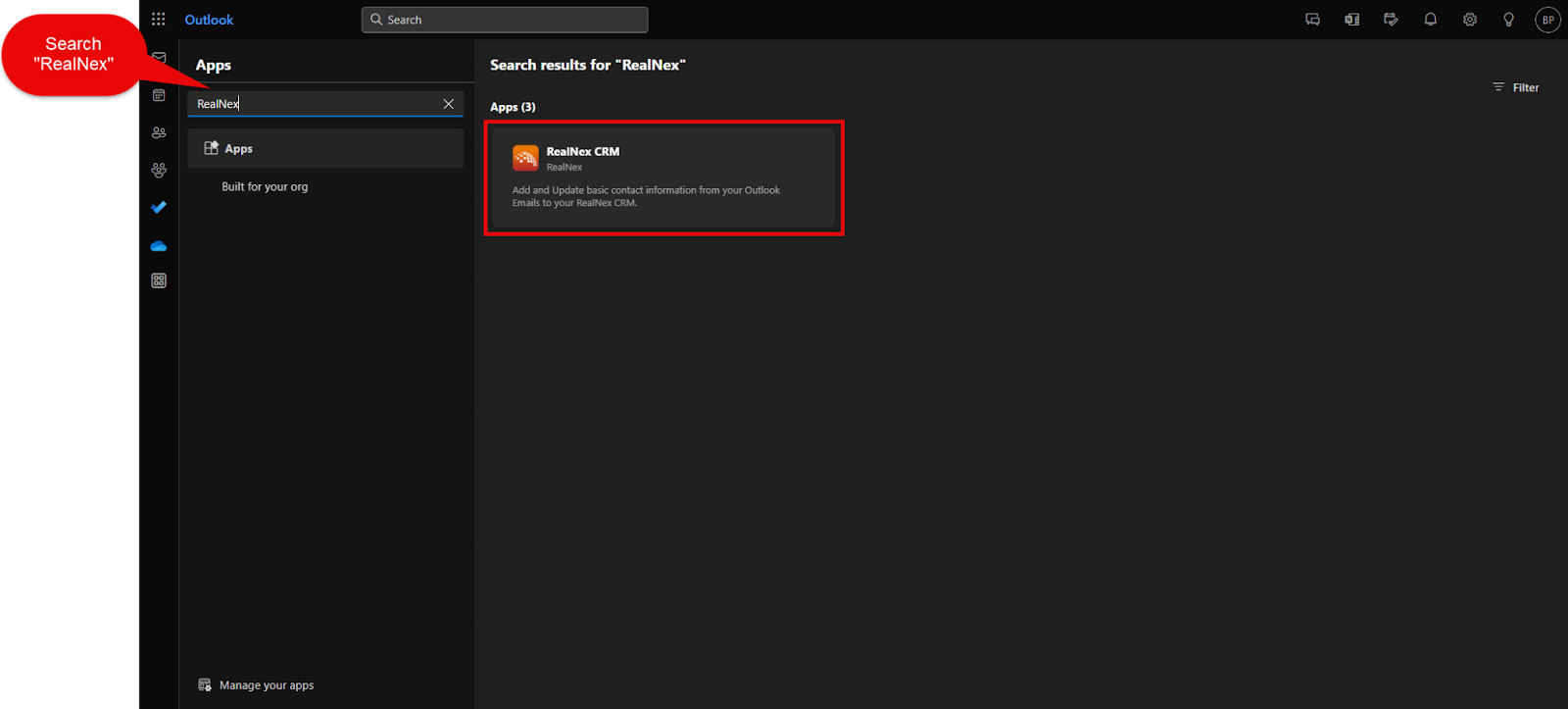Click the RealNex publisher name on card
The image size is (1568, 709).
pyautogui.click(x=564, y=168)
